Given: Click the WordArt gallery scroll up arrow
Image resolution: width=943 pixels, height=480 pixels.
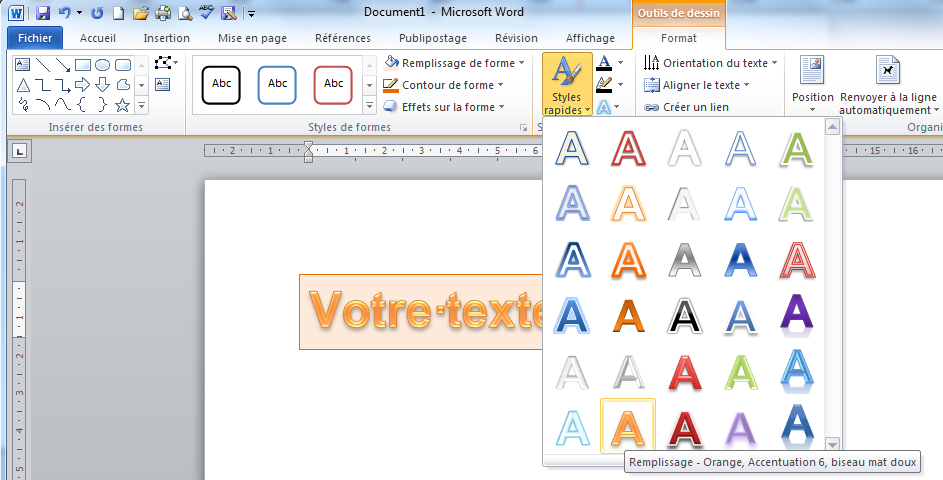Looking at the screenshot, I should point(832,127).
